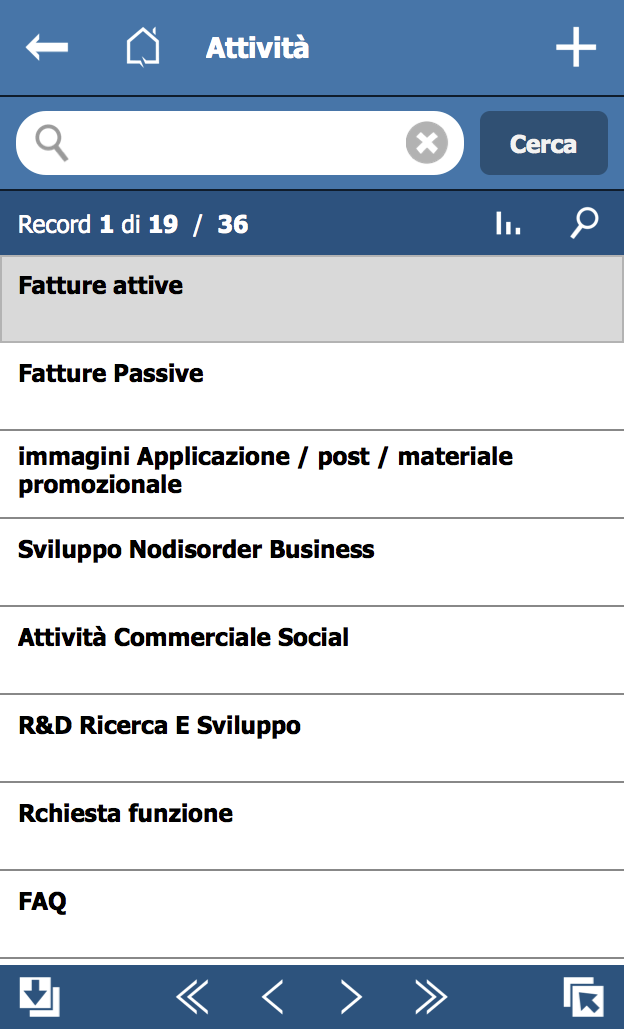Go to next page with right chevron
624x1029 pixels.
(351, 997)
